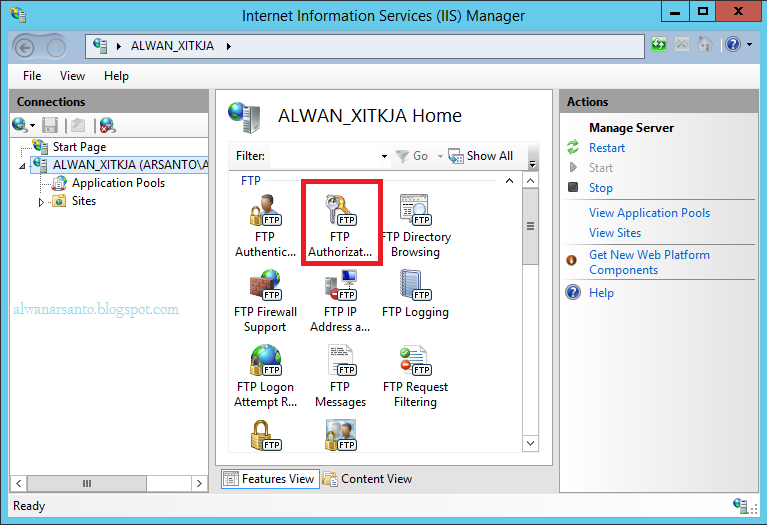Click the status bar network icon

click(x=740, y=505)
